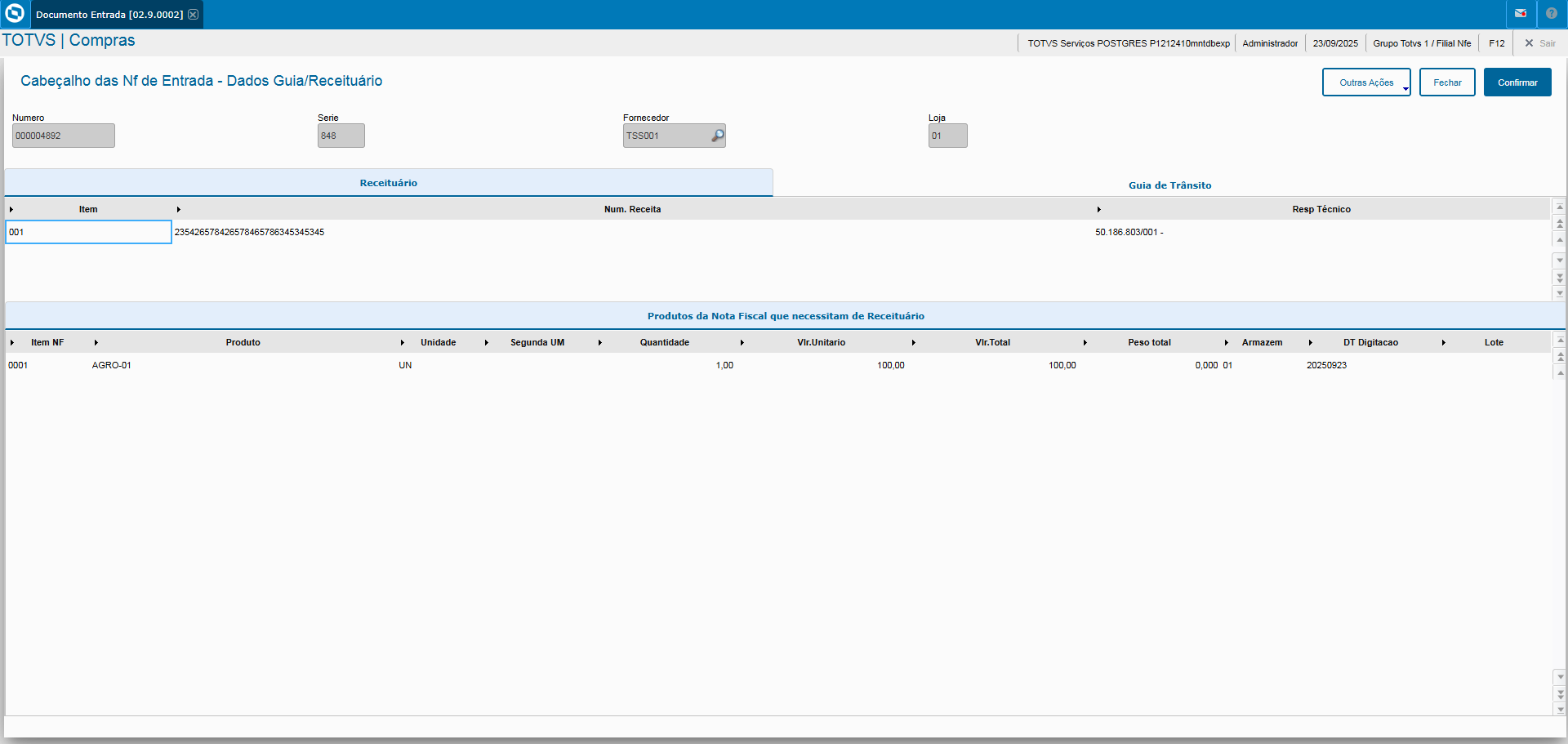Click the Sair exit button
1568x744 pixels.
pyautogui.click(x=1539, y=43)
